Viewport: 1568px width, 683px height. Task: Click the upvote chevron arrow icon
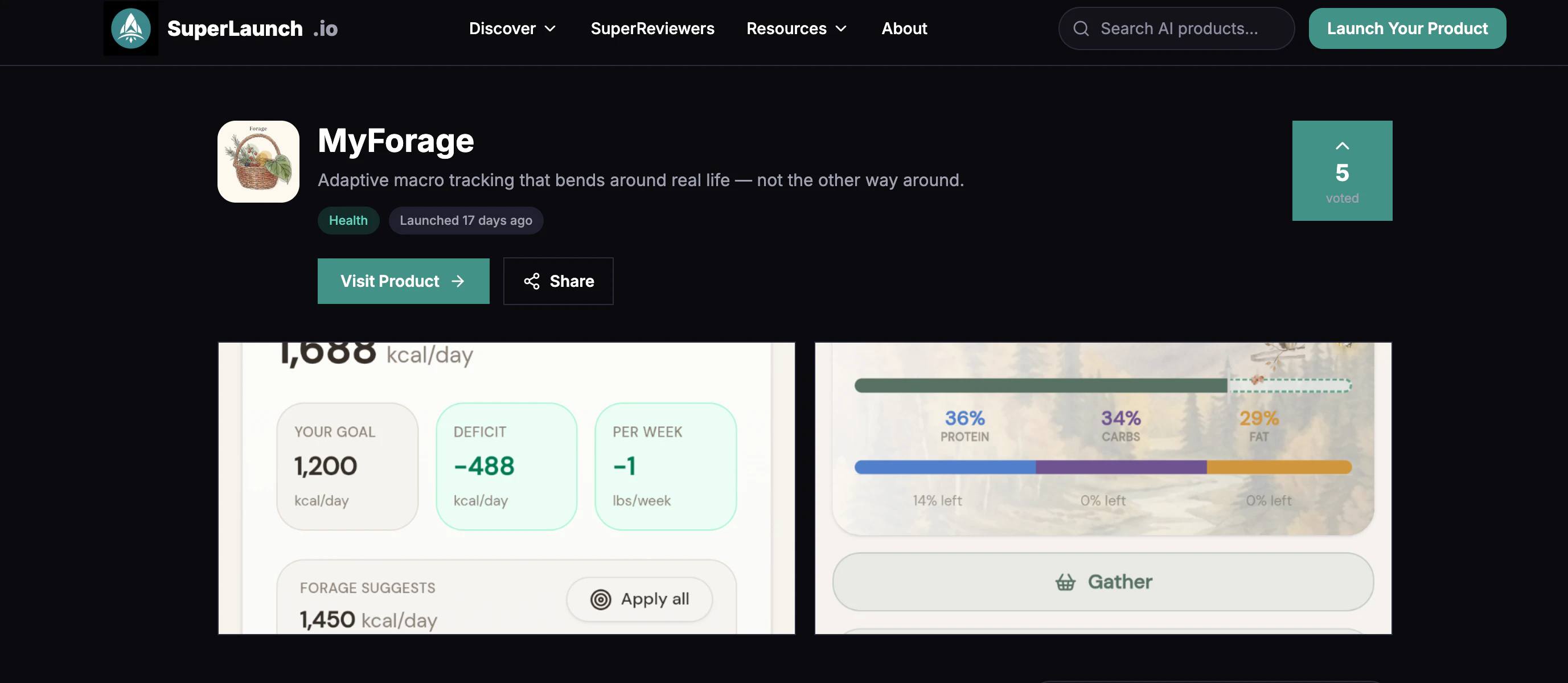tap(1342, 146)
